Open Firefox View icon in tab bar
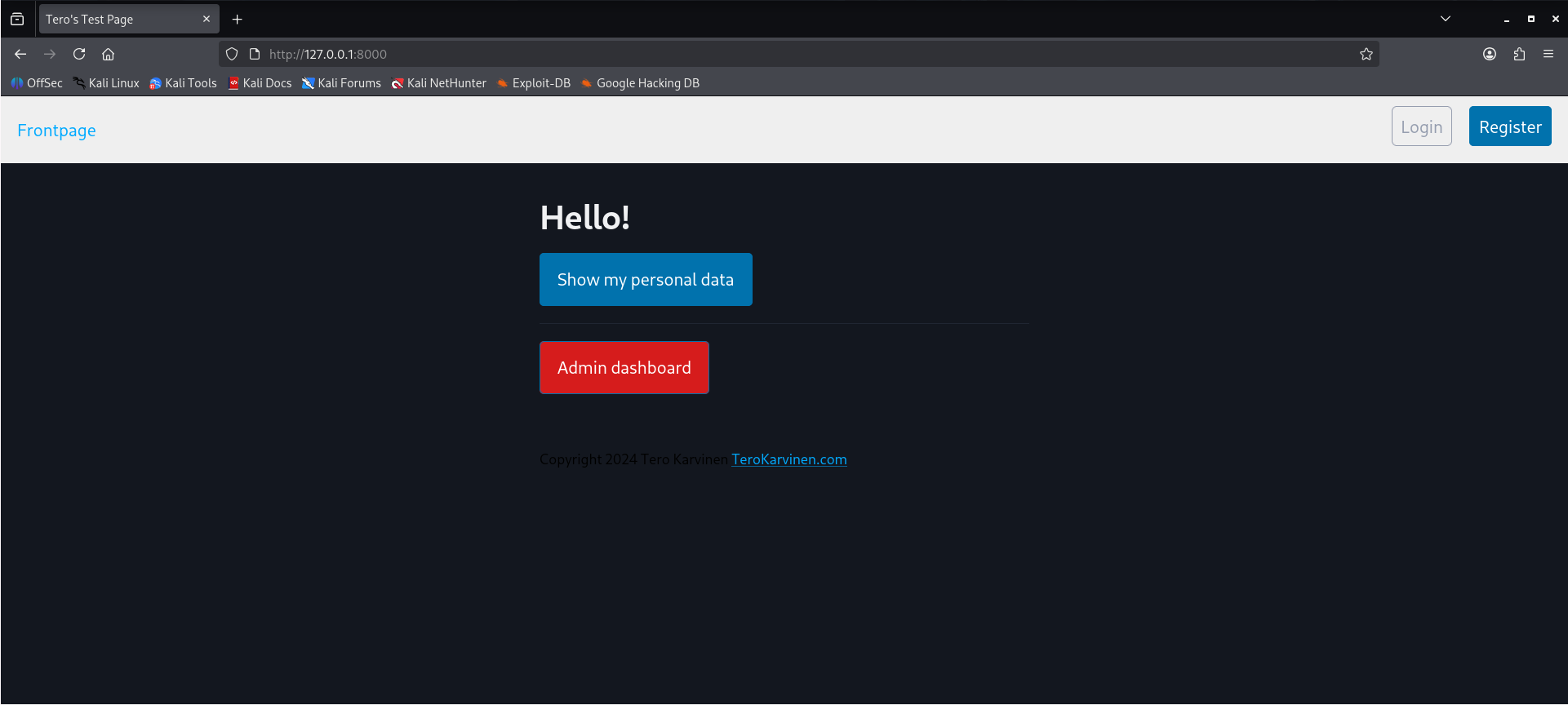 pyautogui.click(x=17, y=19)
